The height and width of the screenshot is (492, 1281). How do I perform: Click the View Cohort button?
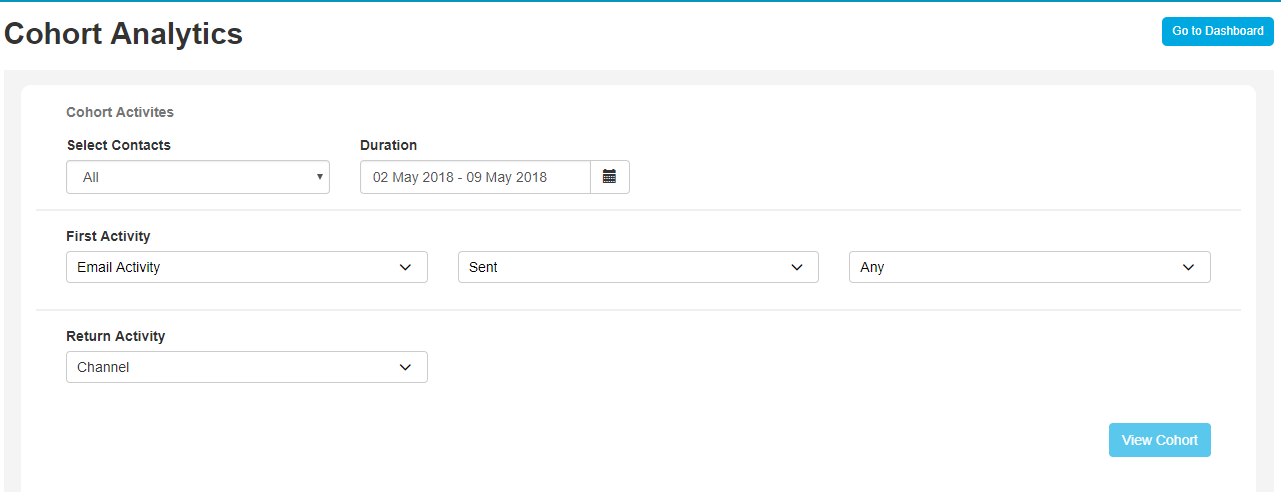pyautogui.click(x=1160, y=440)
